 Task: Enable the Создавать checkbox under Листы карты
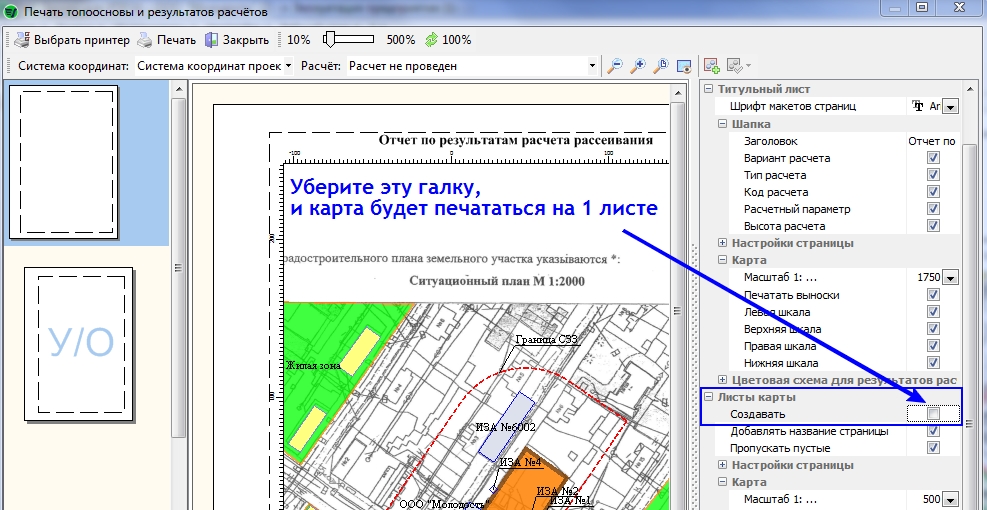933,414
